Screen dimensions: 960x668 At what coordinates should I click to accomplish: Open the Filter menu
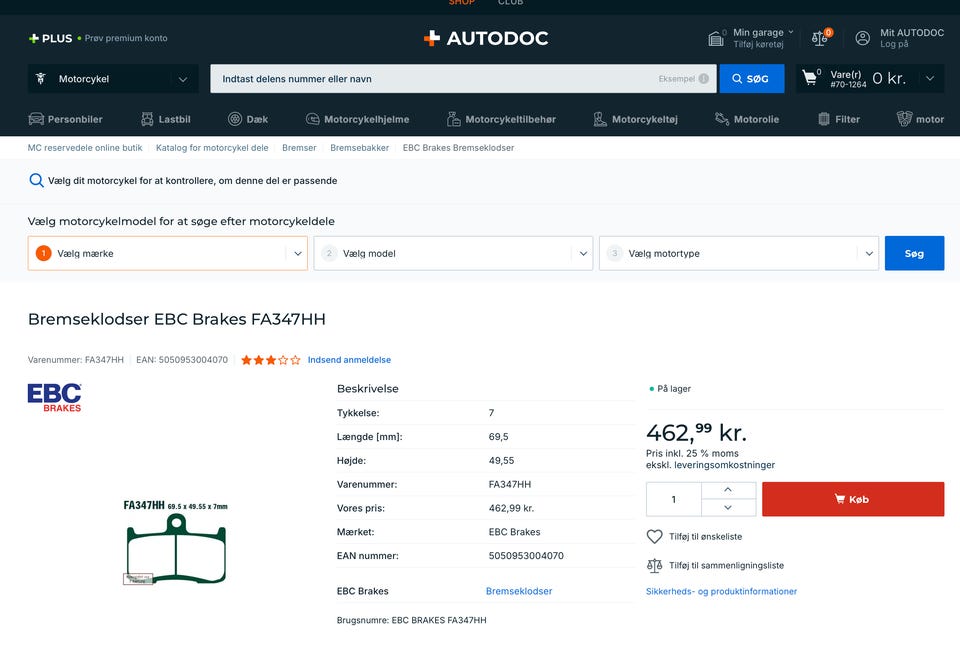(839, 119)
